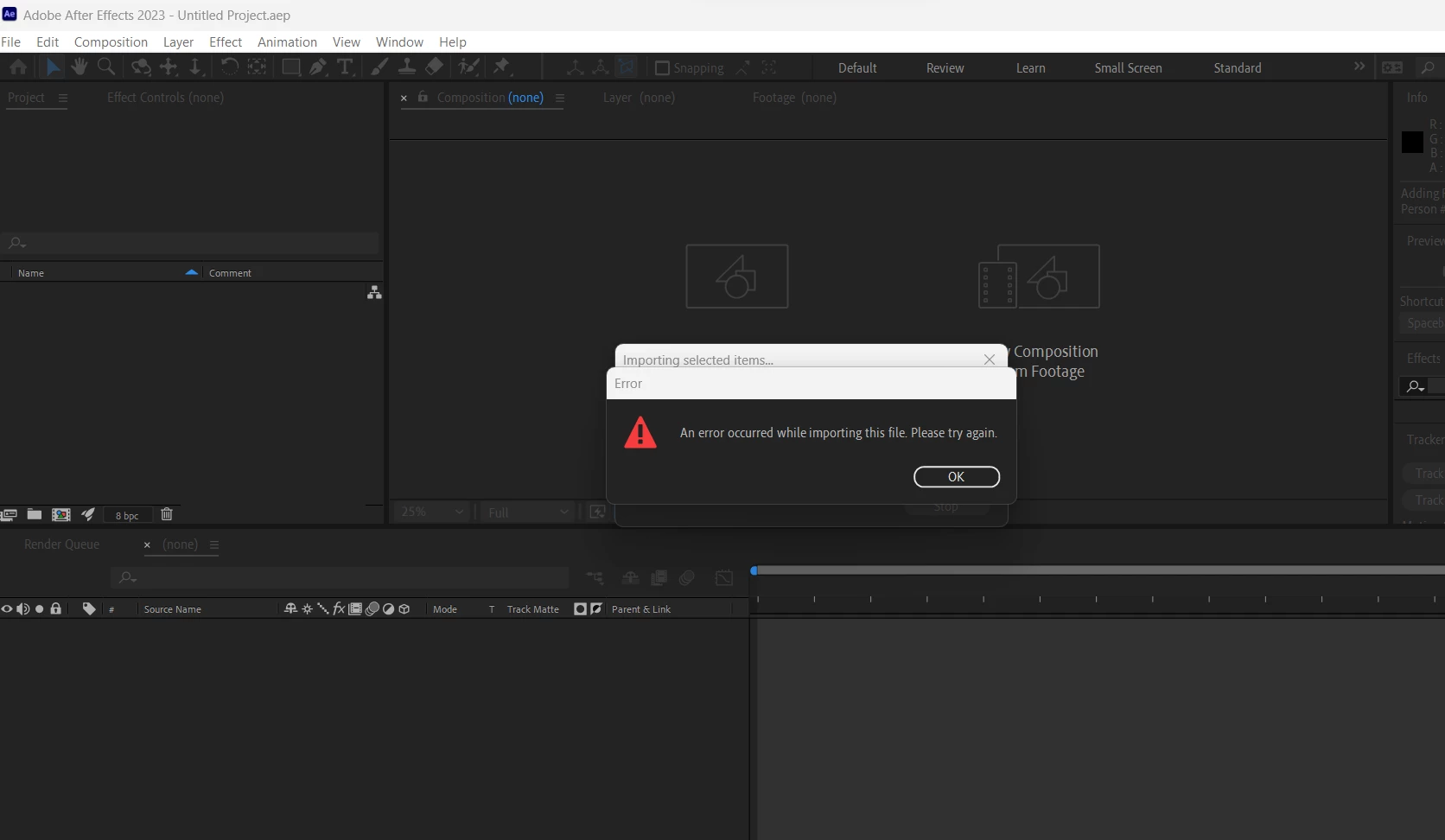Select the Selection arrow tool
This screenshot has width=1445, height=840.
[53, 67]
